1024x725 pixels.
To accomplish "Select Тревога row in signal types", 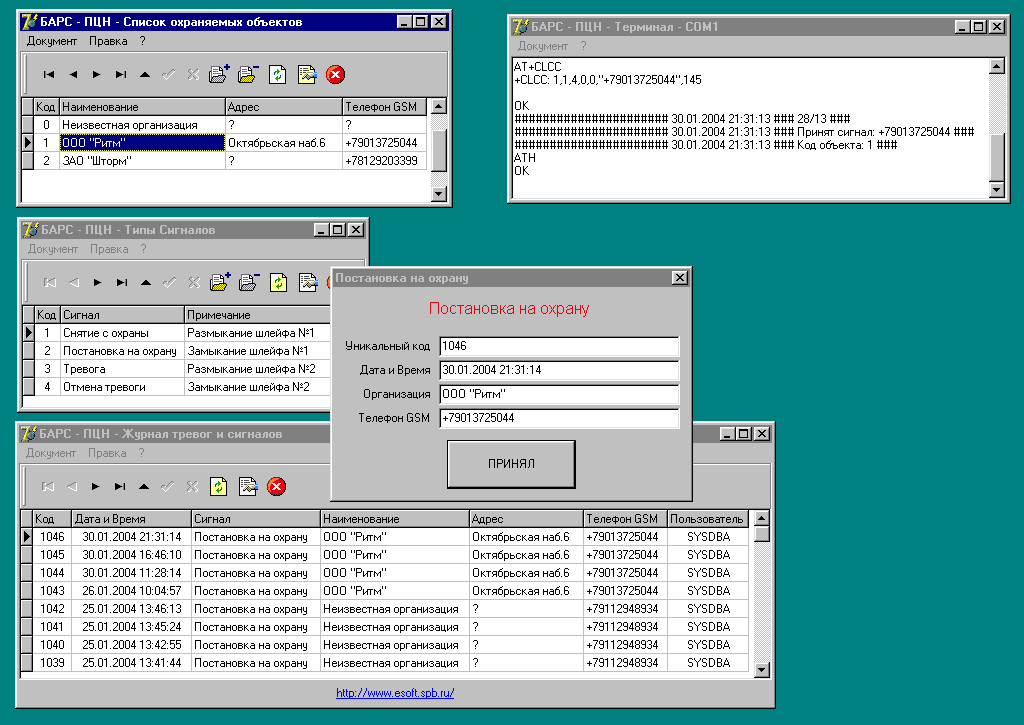I will tap(176, 369).
